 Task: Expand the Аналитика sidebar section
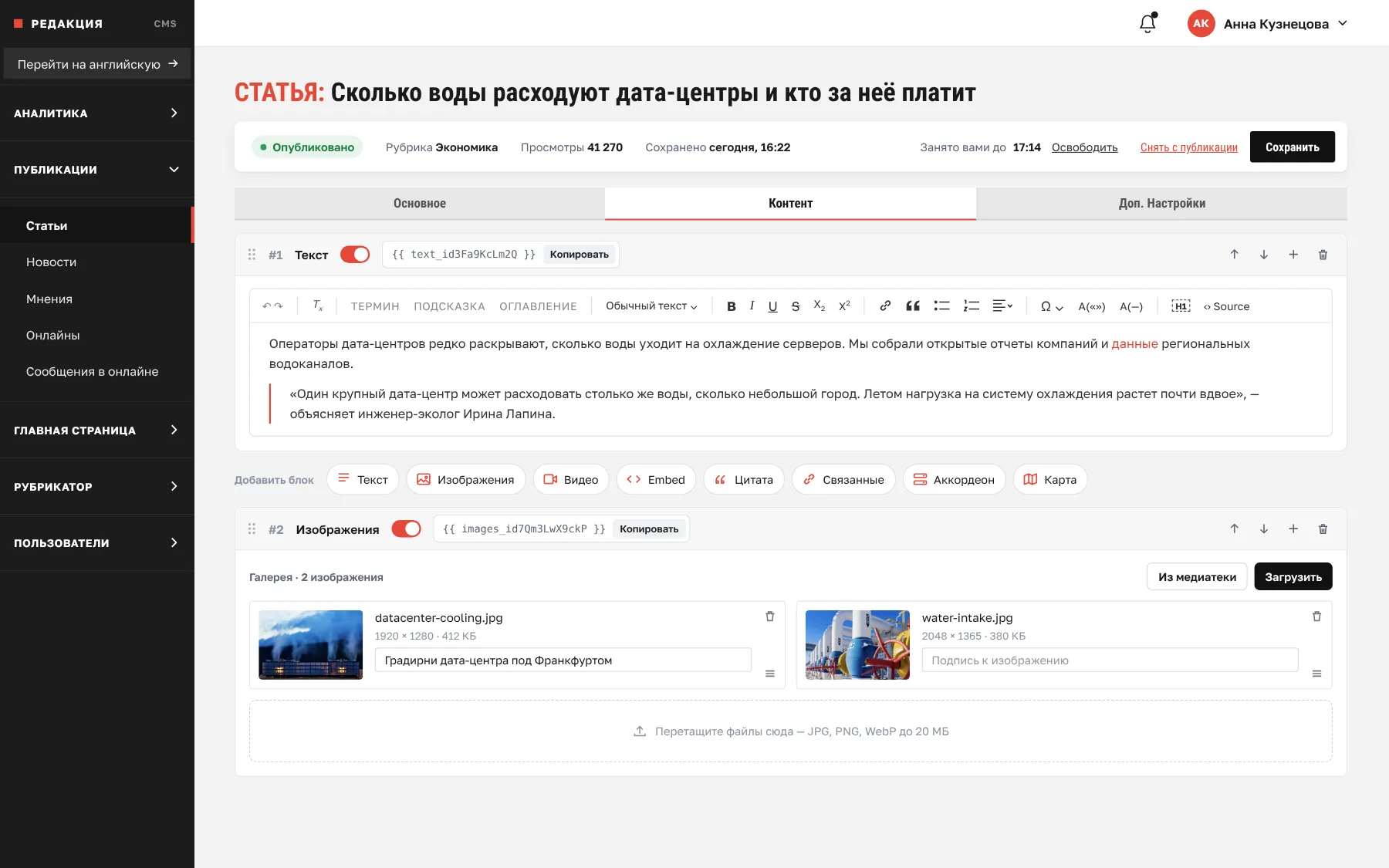[96, 113]
